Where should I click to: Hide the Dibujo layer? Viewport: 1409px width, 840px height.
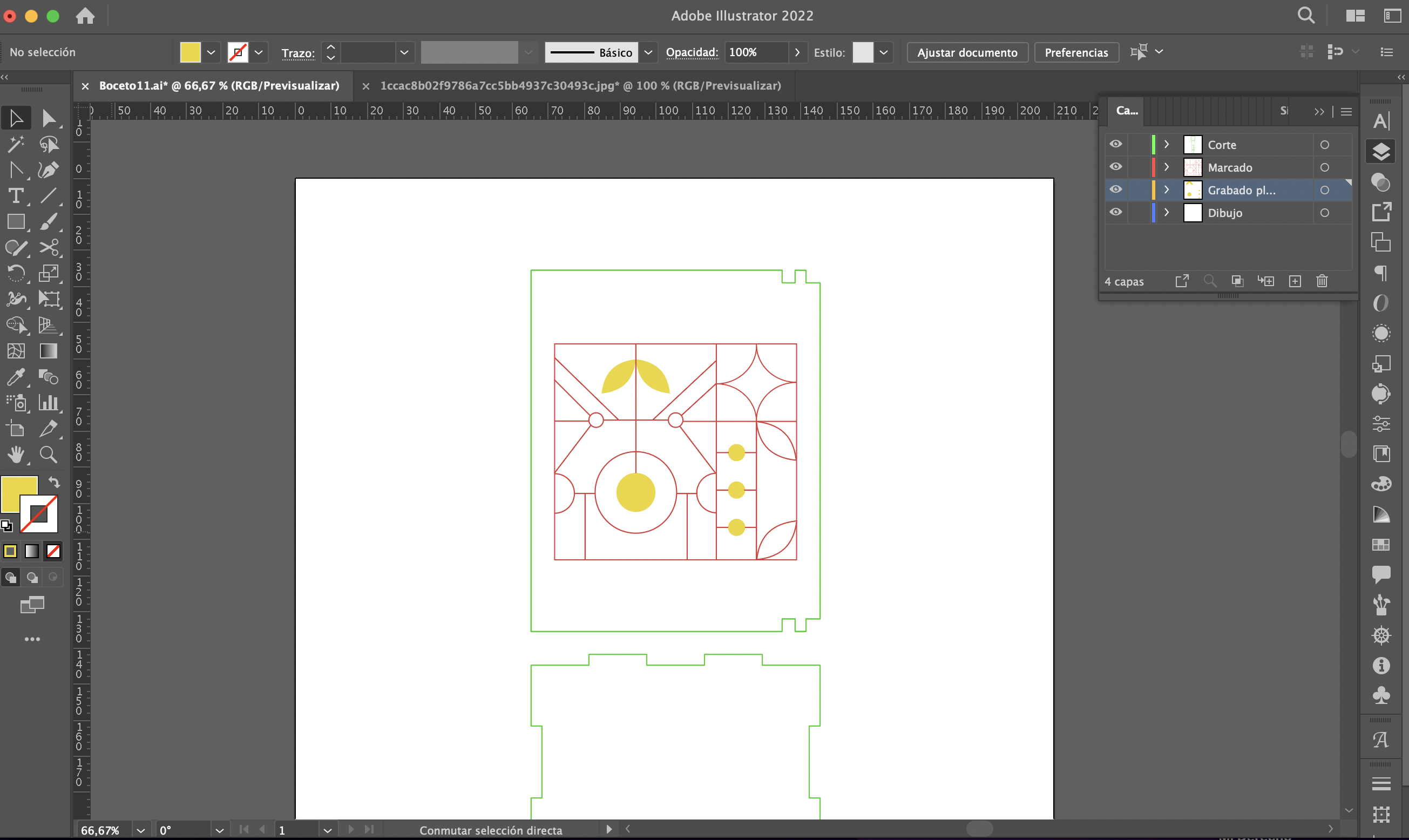click(x=1115, y=212)
